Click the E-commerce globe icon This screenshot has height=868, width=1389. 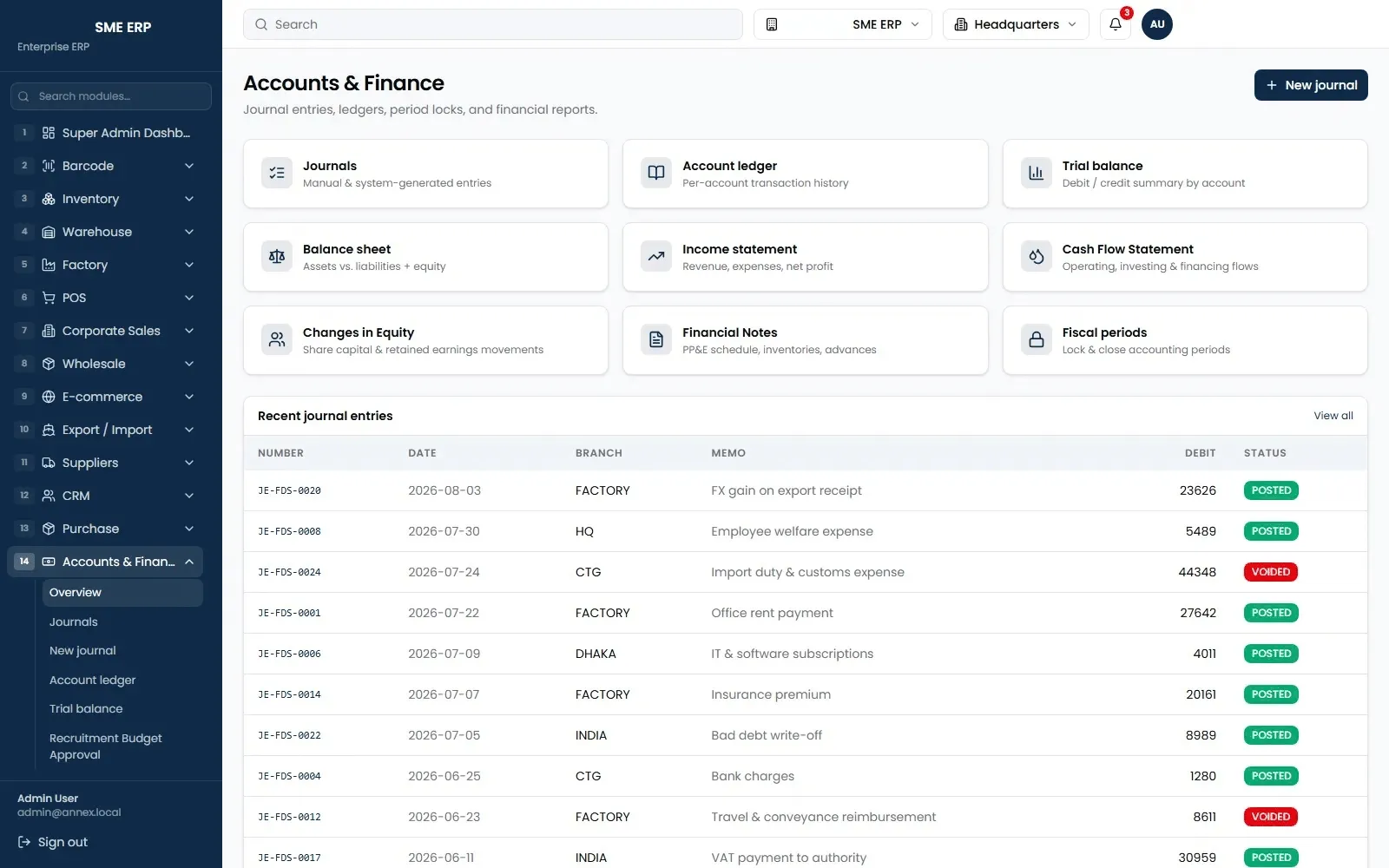49,397
